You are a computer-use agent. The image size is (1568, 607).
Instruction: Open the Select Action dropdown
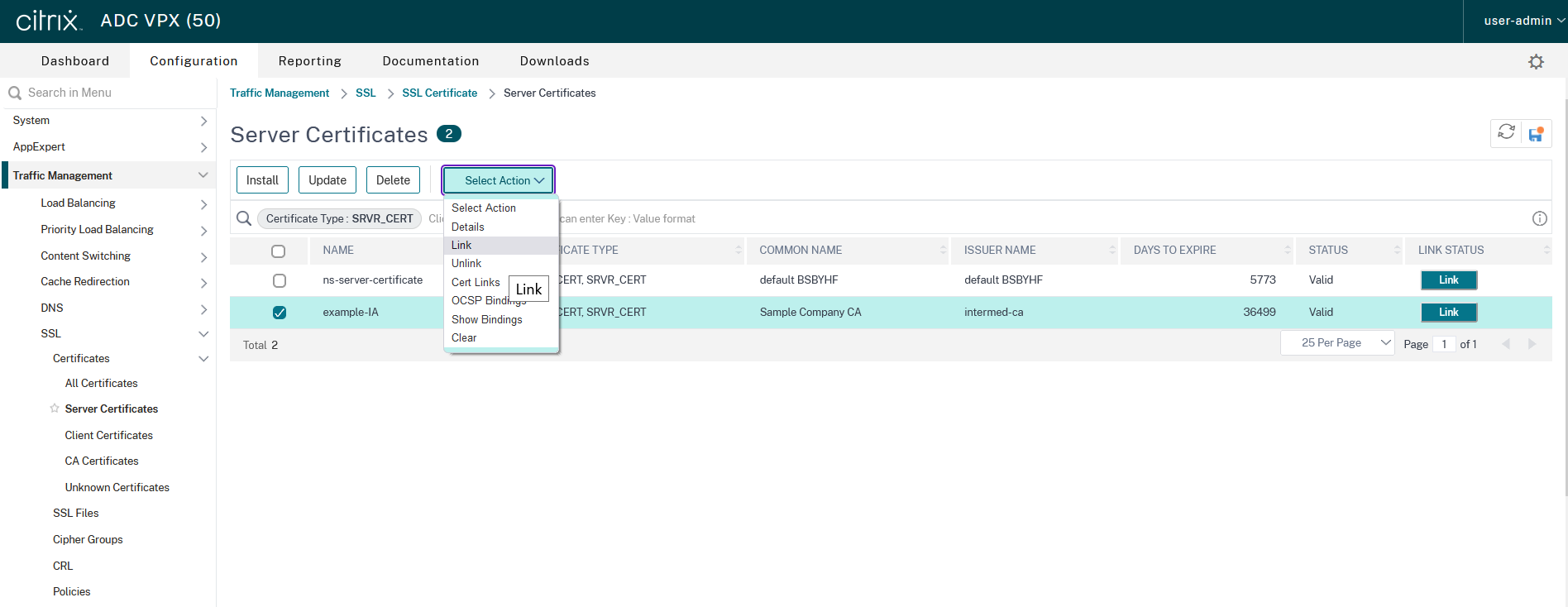click(498, 180)
